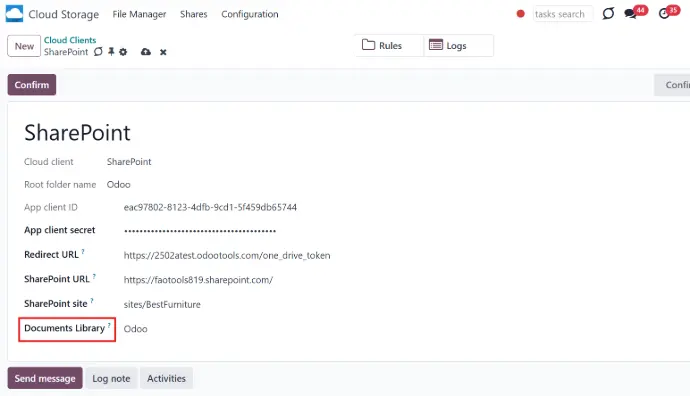Click the X discard icon in breadcrumb
Image resolution: width=690 pixels, height=396 pixels.
pyautogui.click(x=163, y=52)
